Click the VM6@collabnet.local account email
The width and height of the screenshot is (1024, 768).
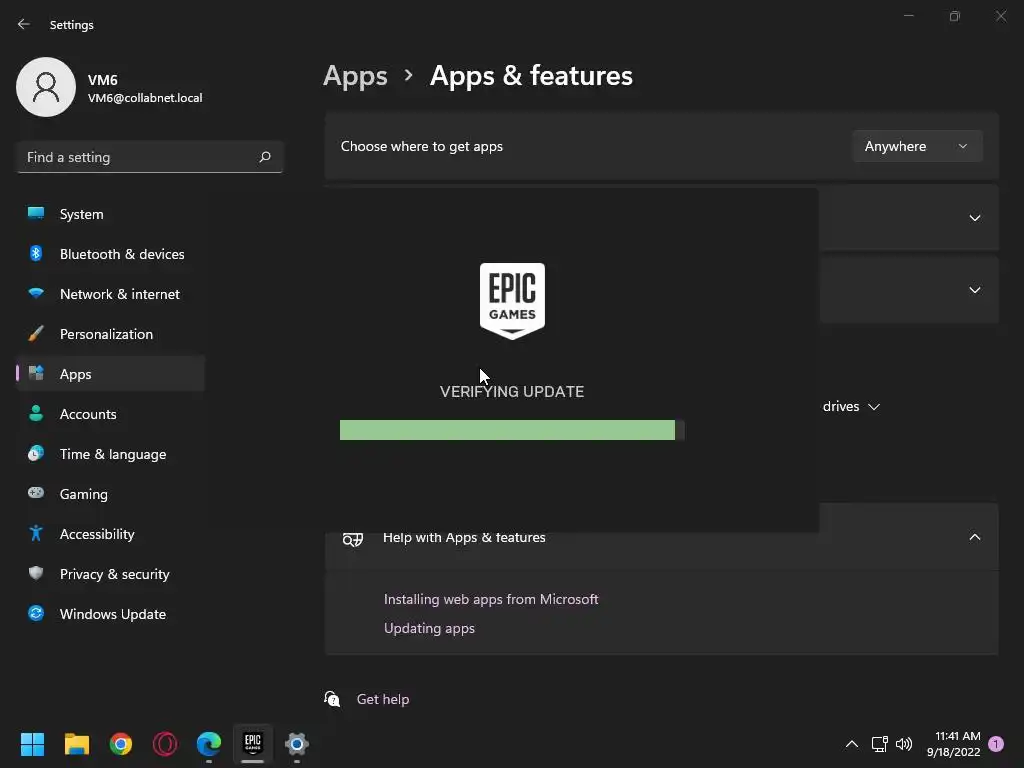[145, 98]
